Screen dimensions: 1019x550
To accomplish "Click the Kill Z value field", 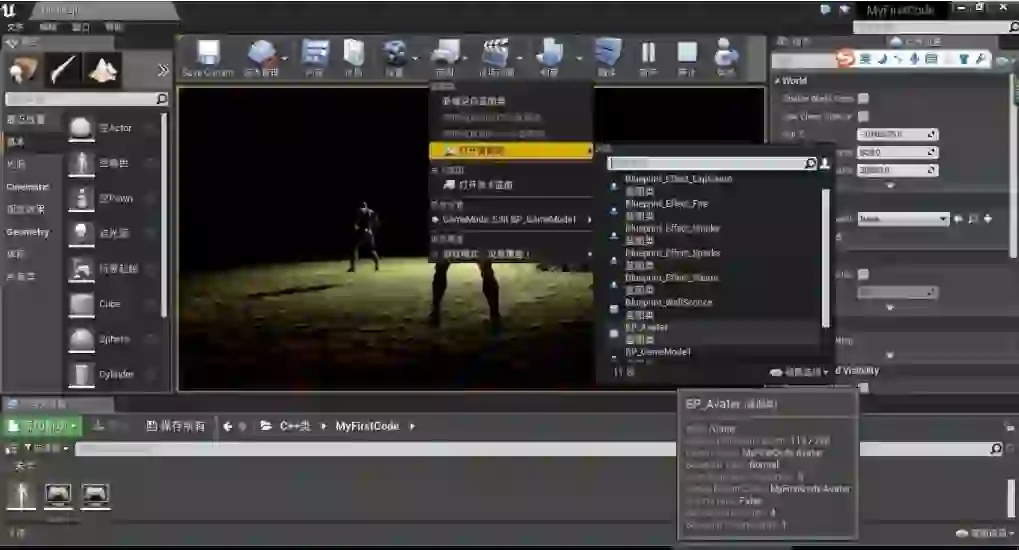I will tap(897, 134).
